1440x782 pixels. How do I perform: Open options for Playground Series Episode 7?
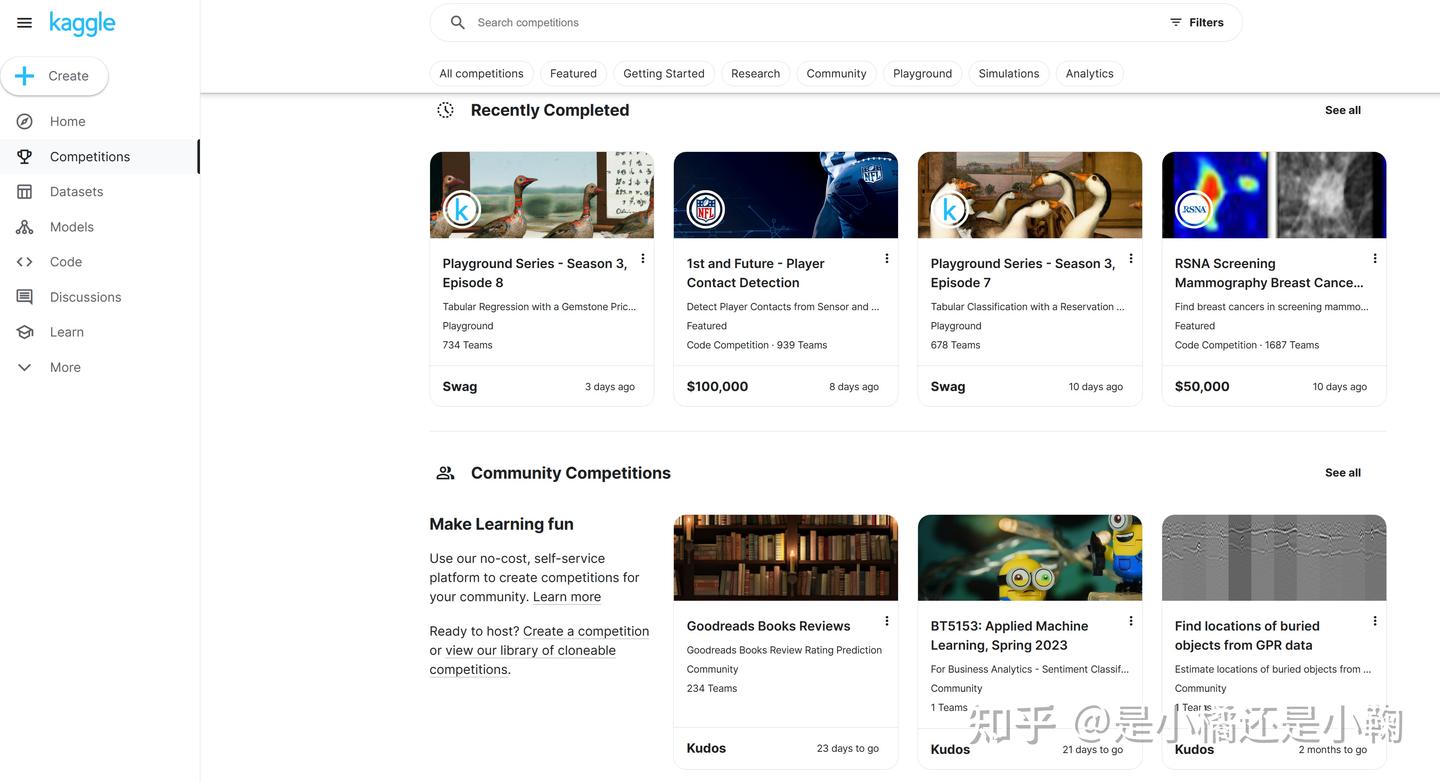1131,258
